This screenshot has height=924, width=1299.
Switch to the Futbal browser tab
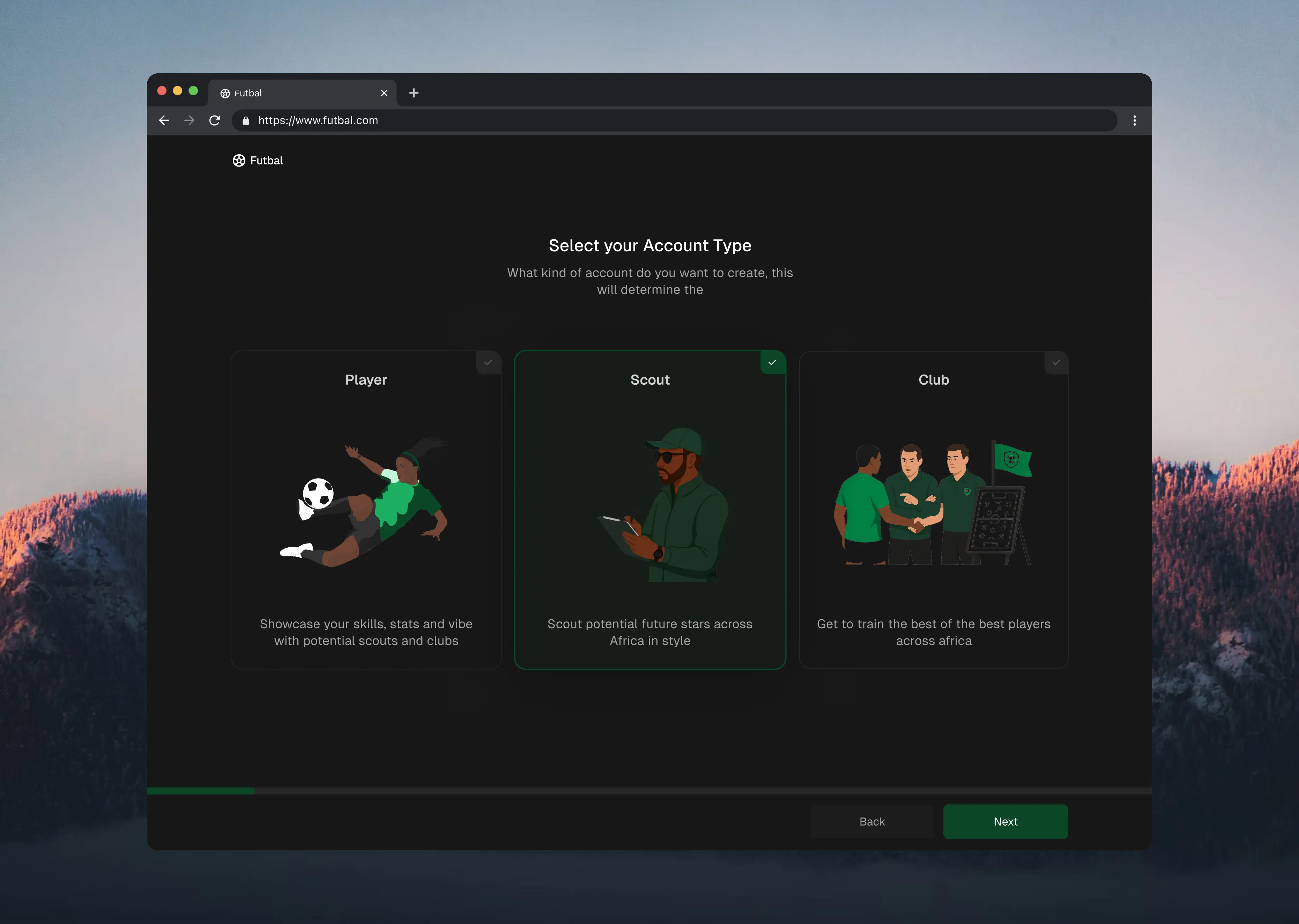284,93
